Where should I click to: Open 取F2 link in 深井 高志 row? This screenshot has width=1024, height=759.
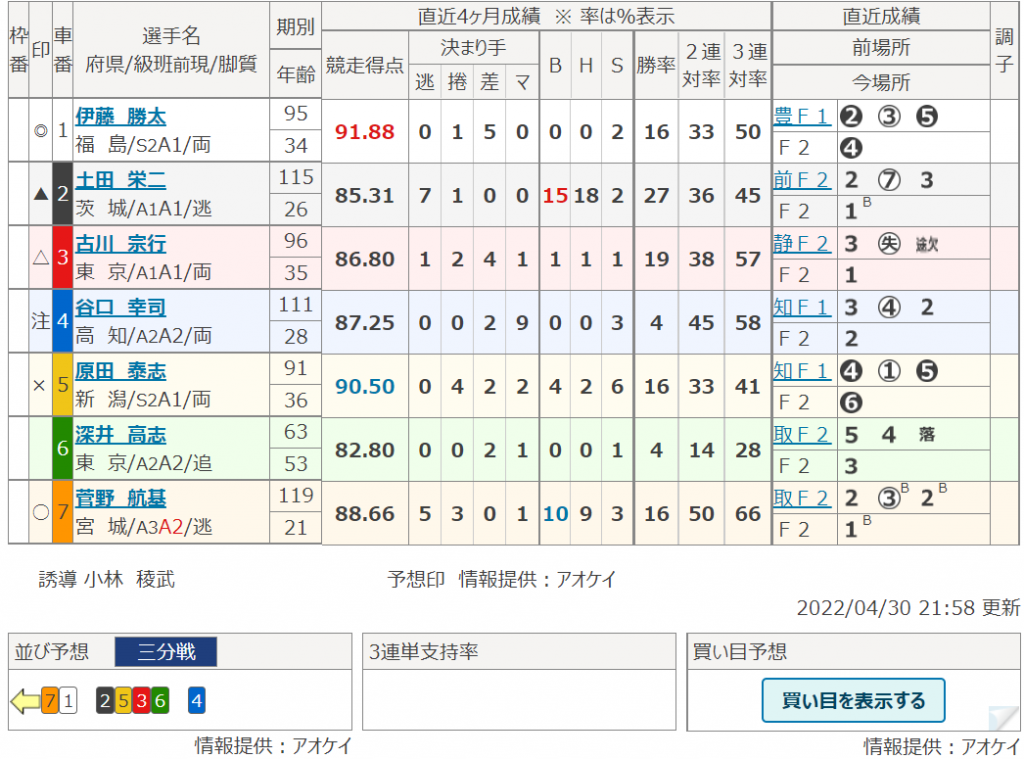(x=801, y=434)
